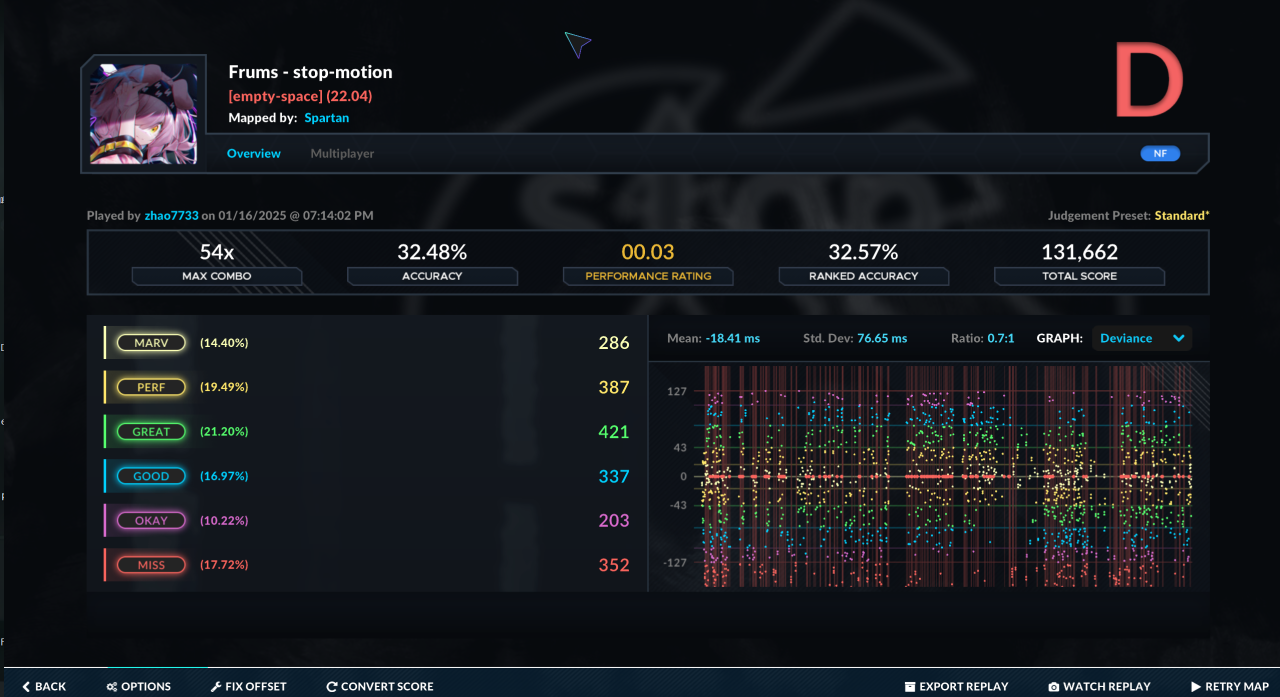Click the RANKED ACCURACY label

pyautogui.click(x=863, y=276)
